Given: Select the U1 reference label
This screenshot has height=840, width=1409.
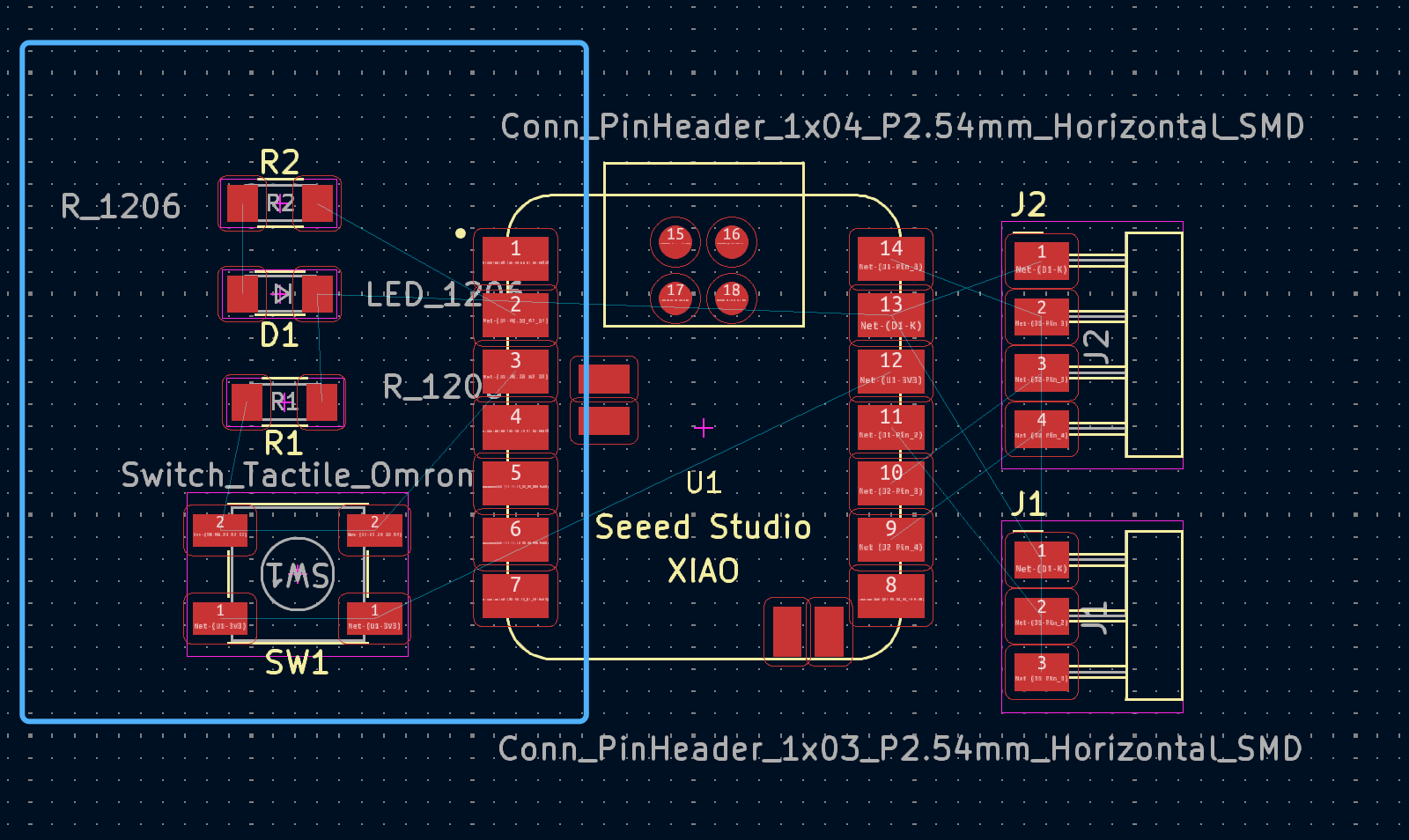Looking at the screenshot, I should [704, 483].
